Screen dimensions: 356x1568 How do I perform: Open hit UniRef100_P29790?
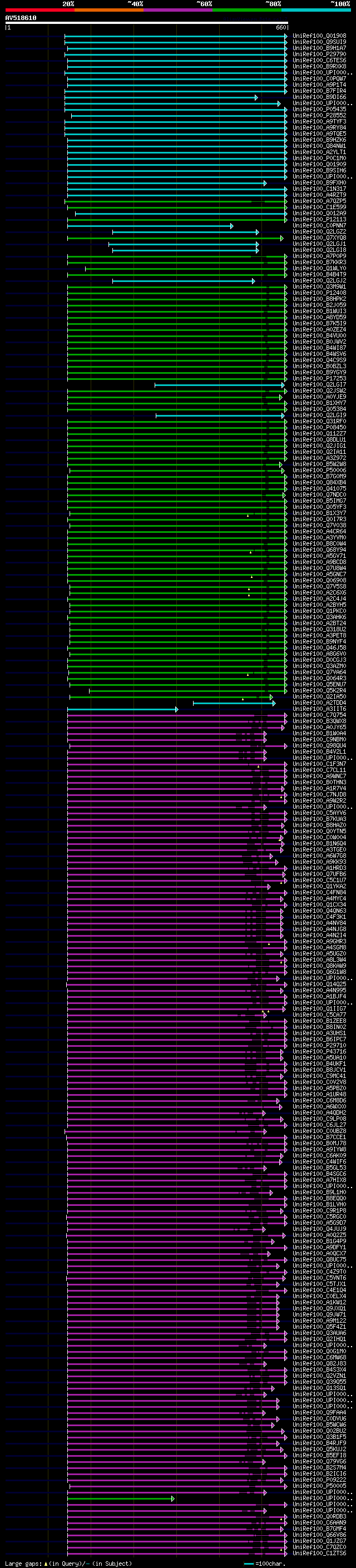pyautogui.click(x=319, y=54)
